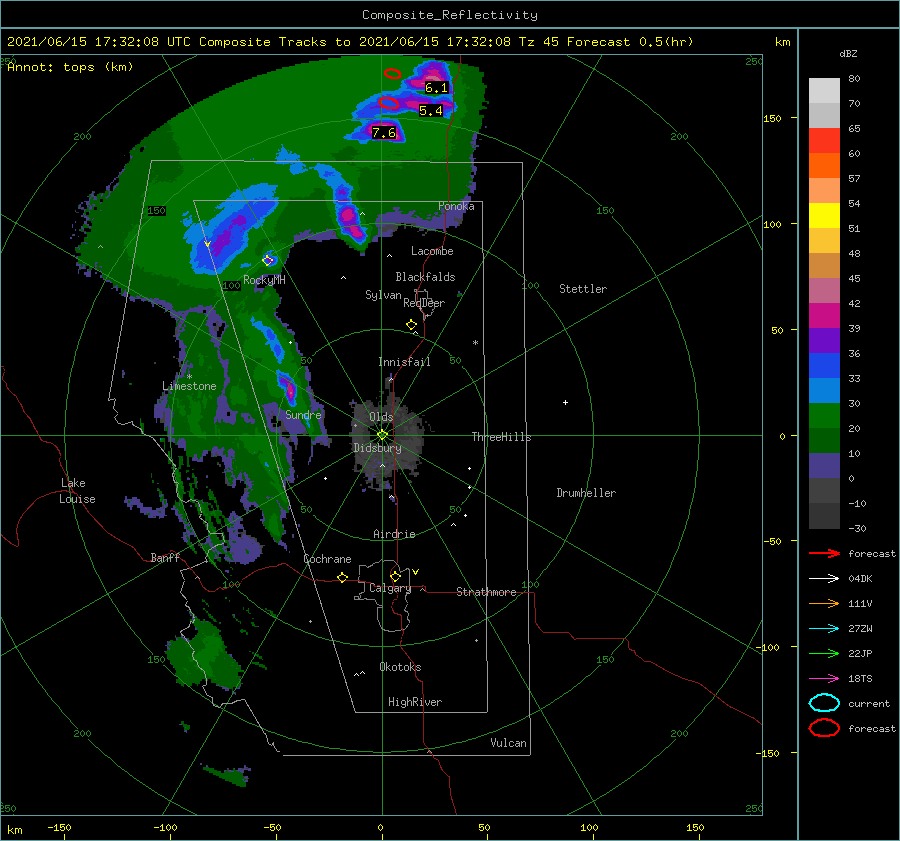Select the storm top label 5.4
Screen dimensions: 900x841
[x=430, y=111]
